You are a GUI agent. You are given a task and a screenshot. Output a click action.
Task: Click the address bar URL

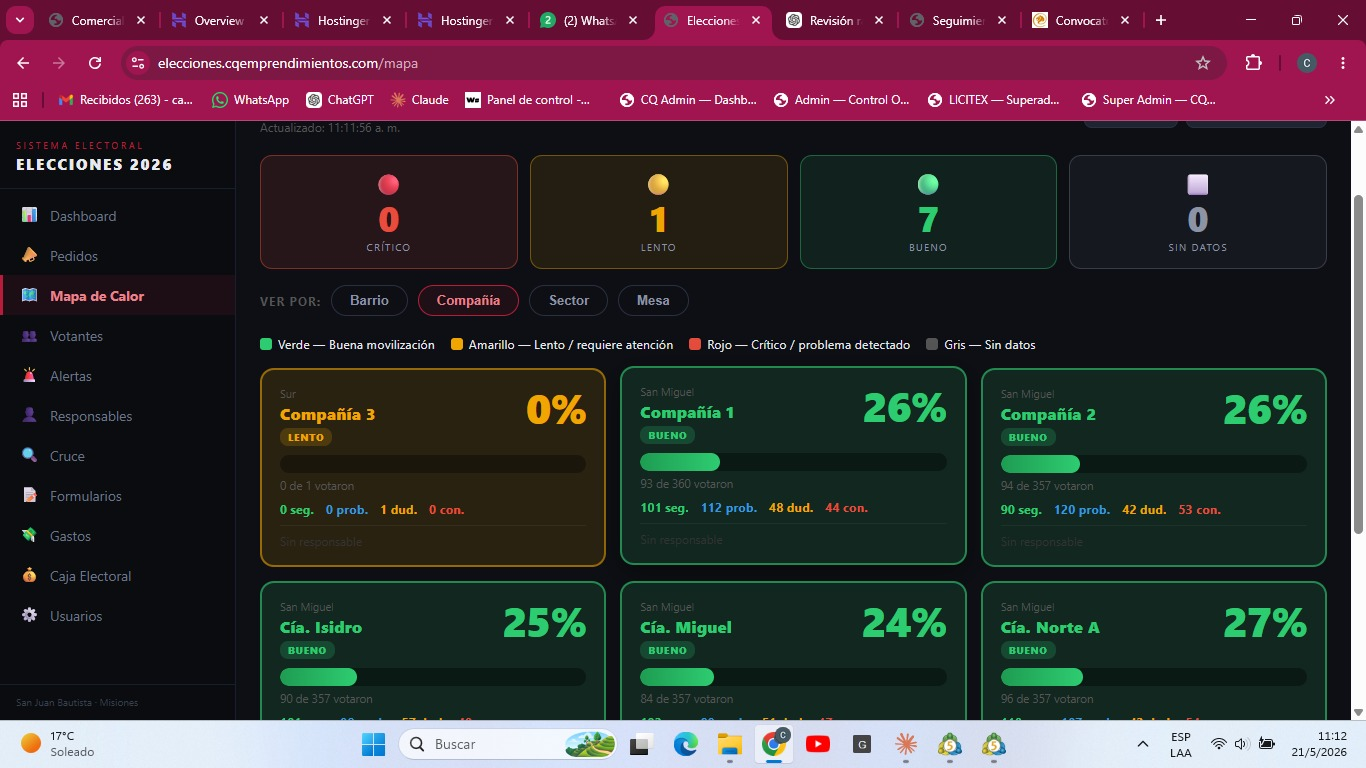(x=288, y=63)
